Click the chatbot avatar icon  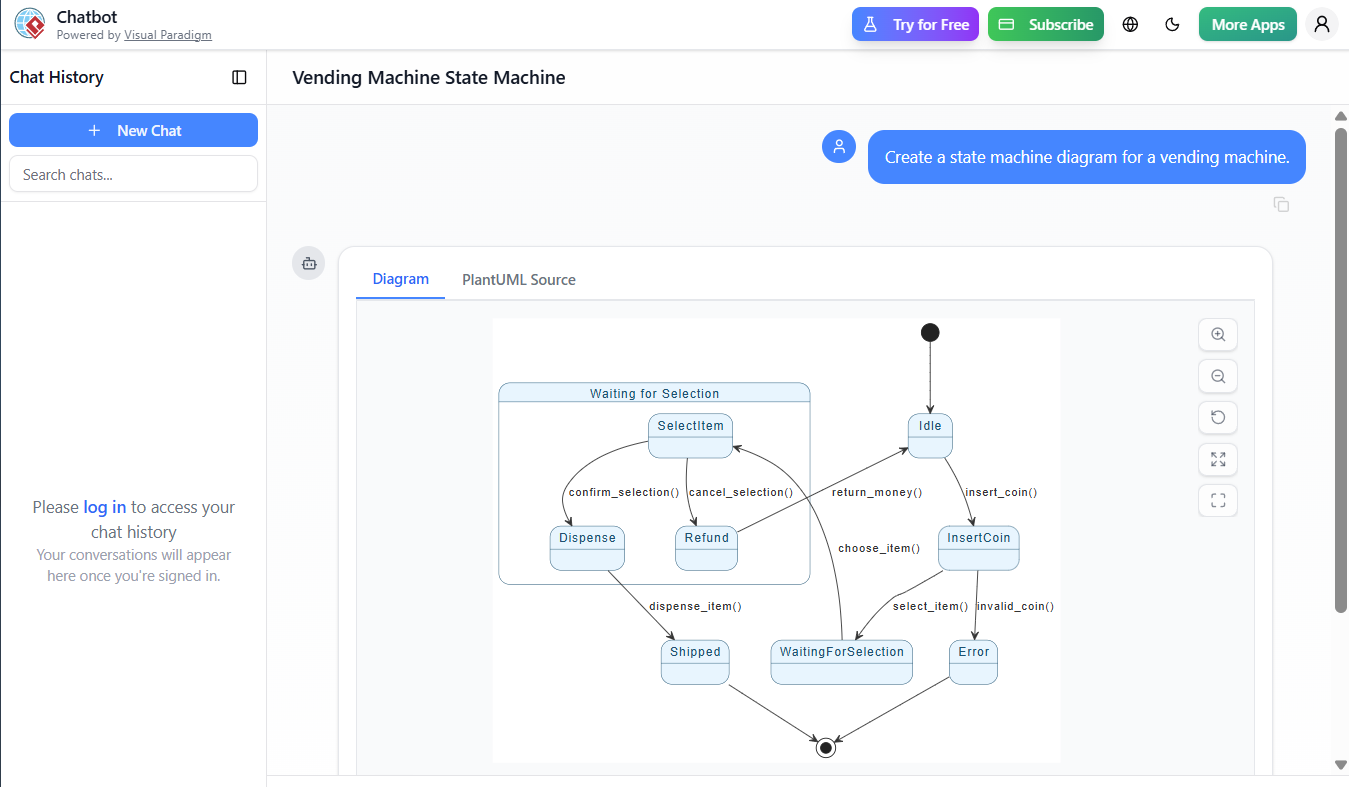coord(308,263)
